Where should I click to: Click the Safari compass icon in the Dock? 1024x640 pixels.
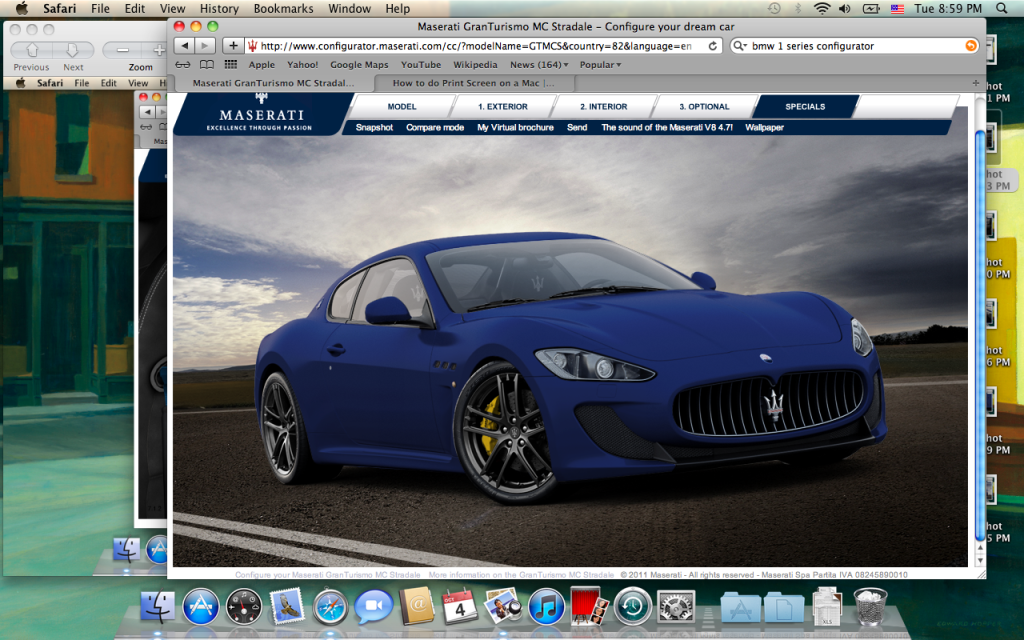[x=330, y=607]
